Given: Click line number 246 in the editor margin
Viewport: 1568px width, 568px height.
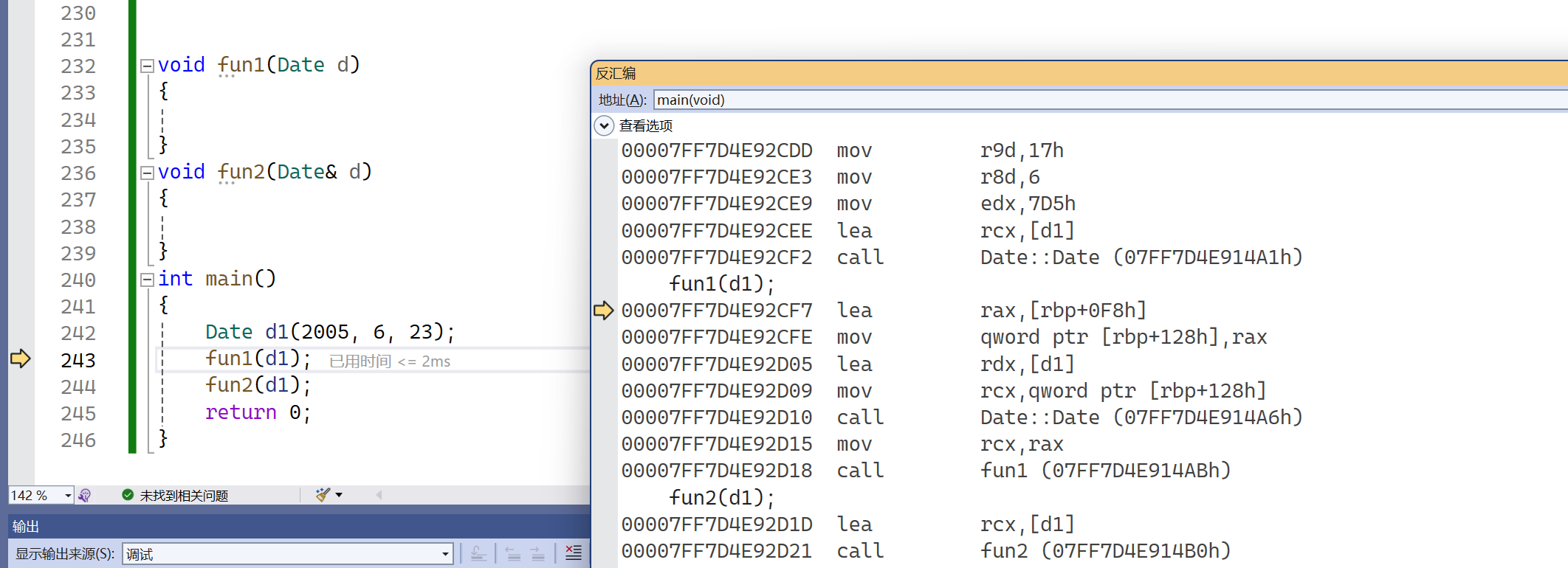Looking at the screenshot, I should pyautogui.click(x=78, y=440).
